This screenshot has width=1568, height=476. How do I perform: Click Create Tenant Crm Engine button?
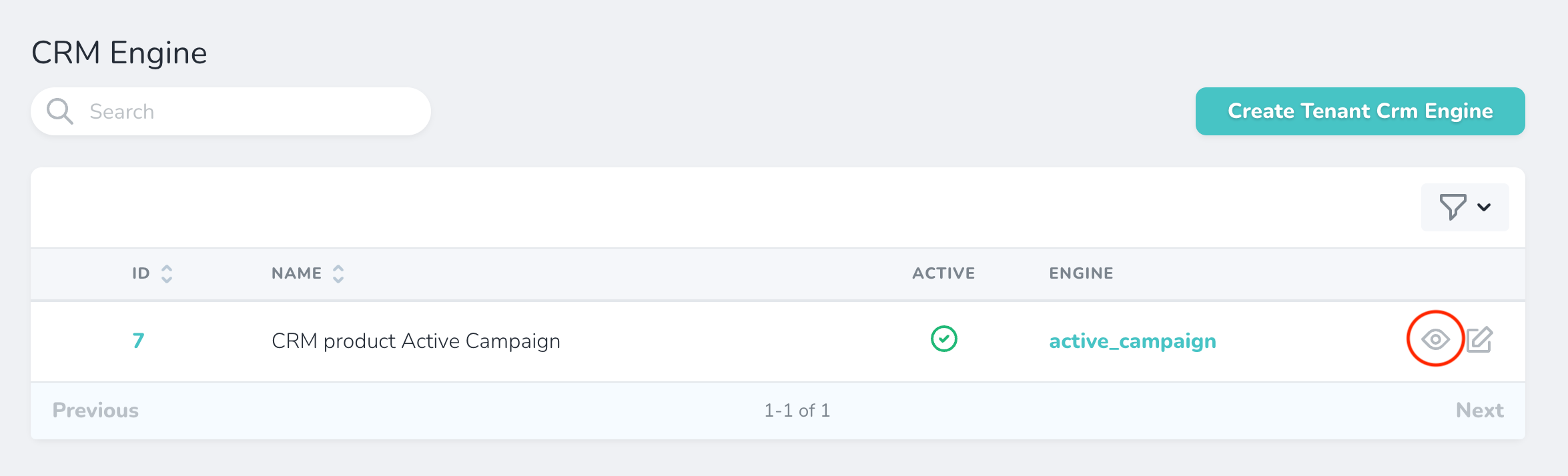[1360, 111]
